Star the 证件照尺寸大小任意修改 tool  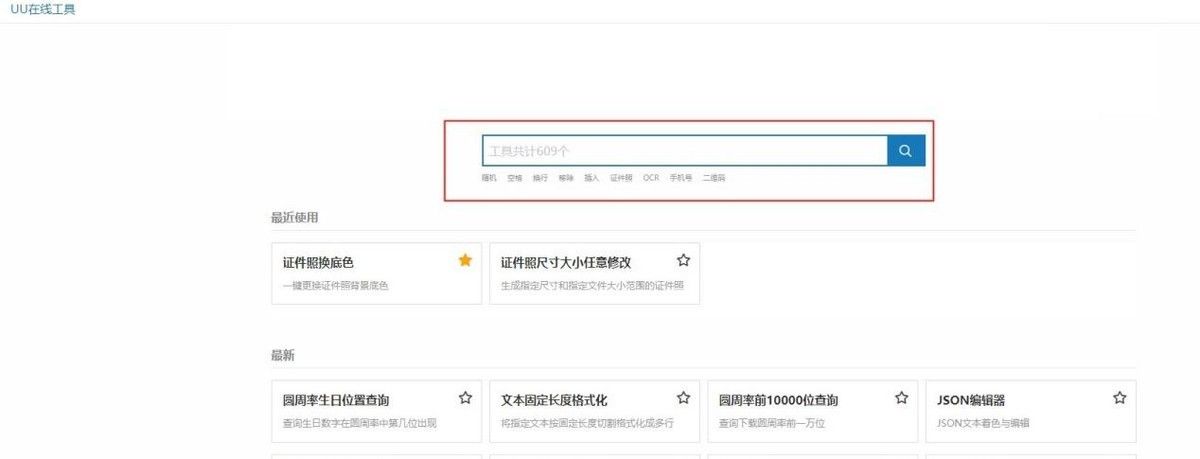(x=683, y=260)
